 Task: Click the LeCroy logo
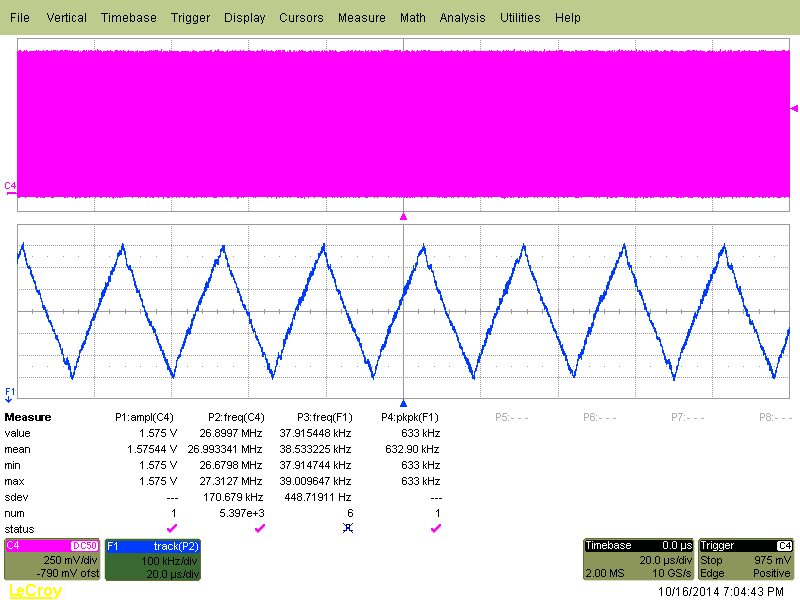37,592
